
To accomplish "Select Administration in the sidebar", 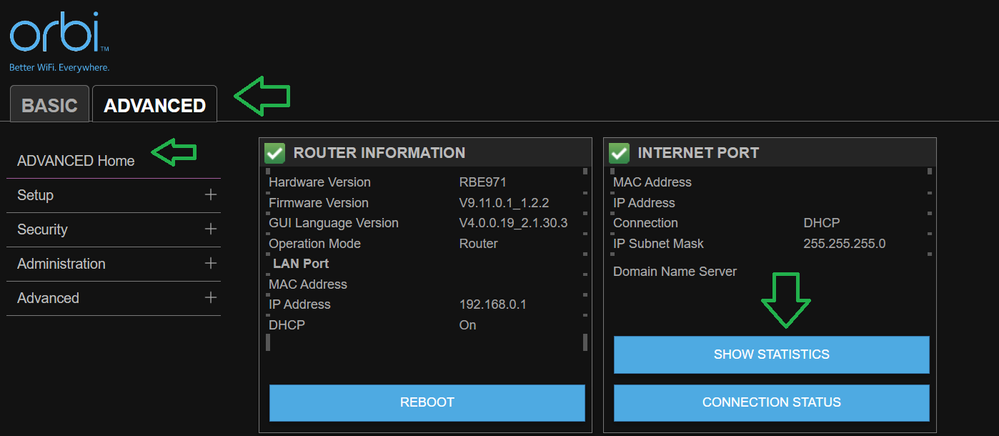I will pos(61,264).
